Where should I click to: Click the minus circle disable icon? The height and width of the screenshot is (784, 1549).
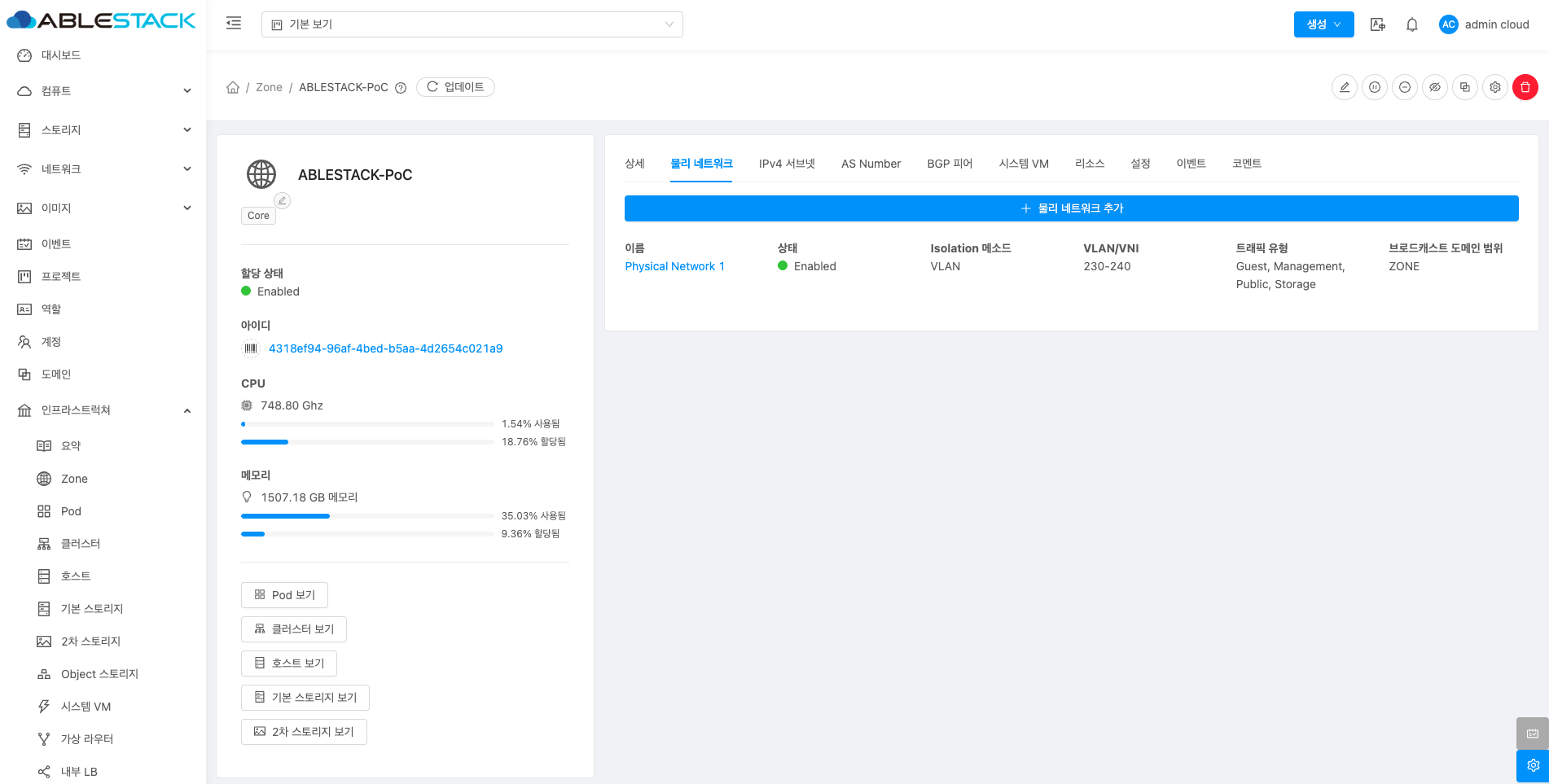click(1405, 87)
